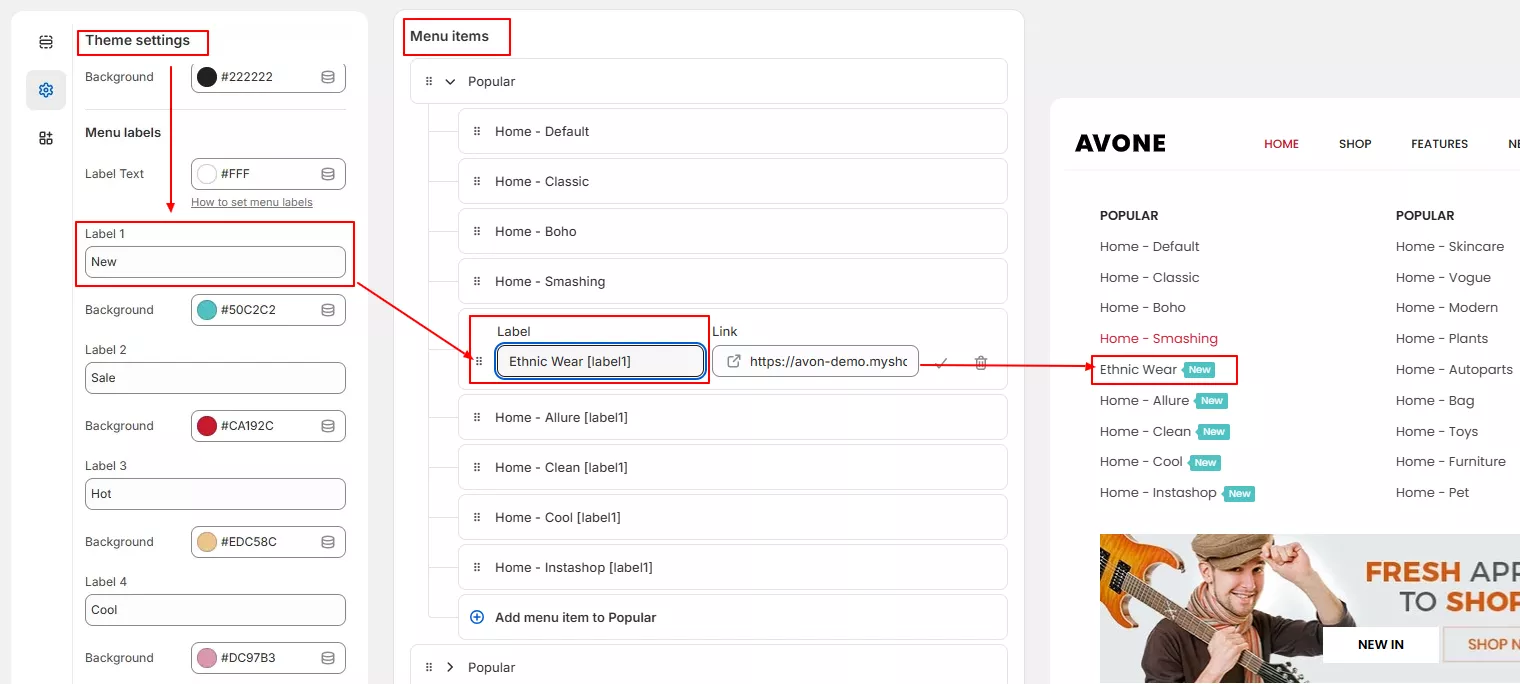Open the SHOP tab in store preview
1520x684 pixels.
pyautogui.click(x=1355, y=144)
